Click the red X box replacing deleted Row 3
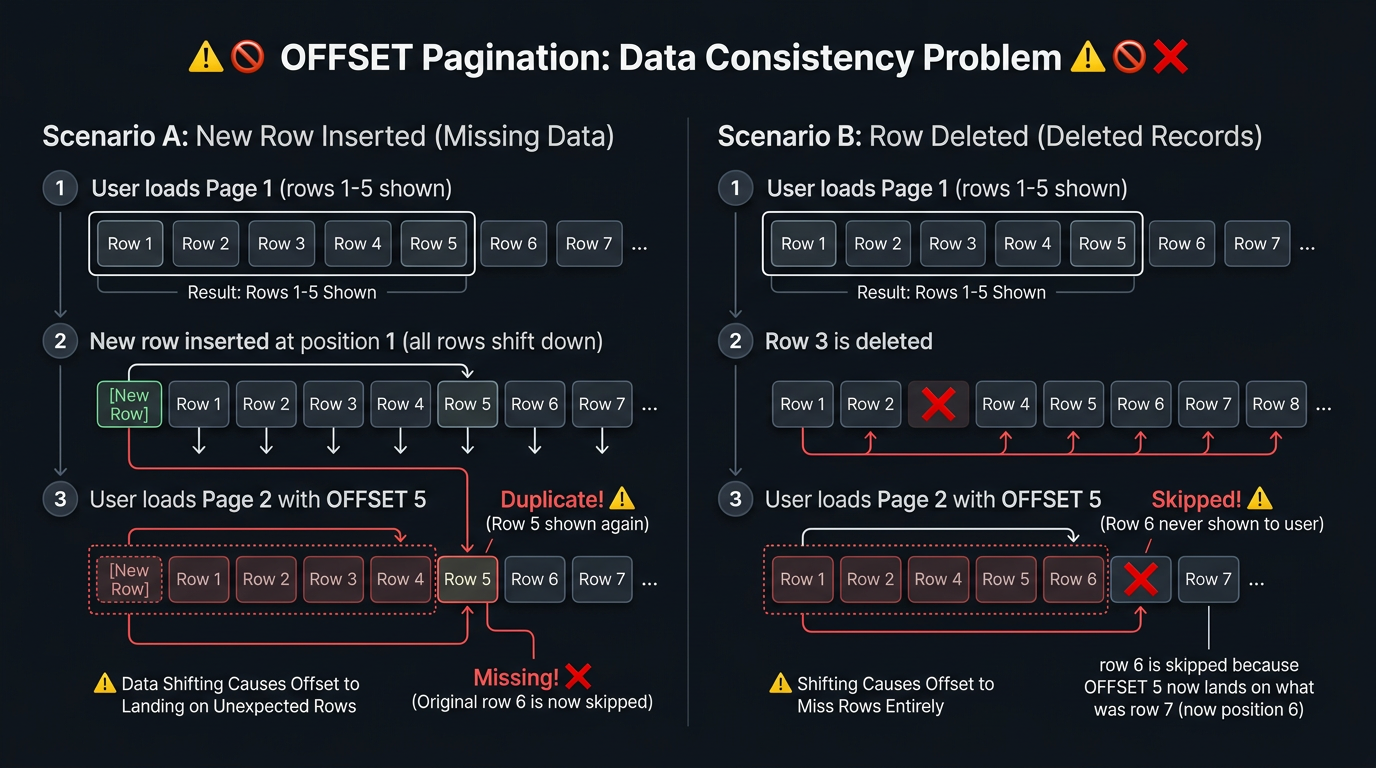 coord(938,404)
